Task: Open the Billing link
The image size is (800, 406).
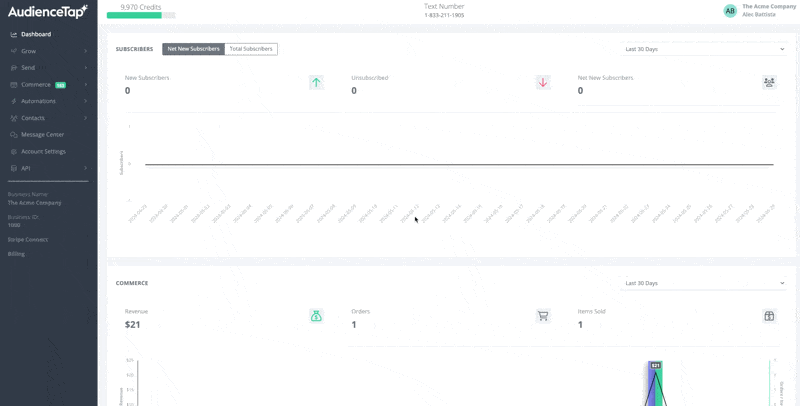Action: coord(16,254)
